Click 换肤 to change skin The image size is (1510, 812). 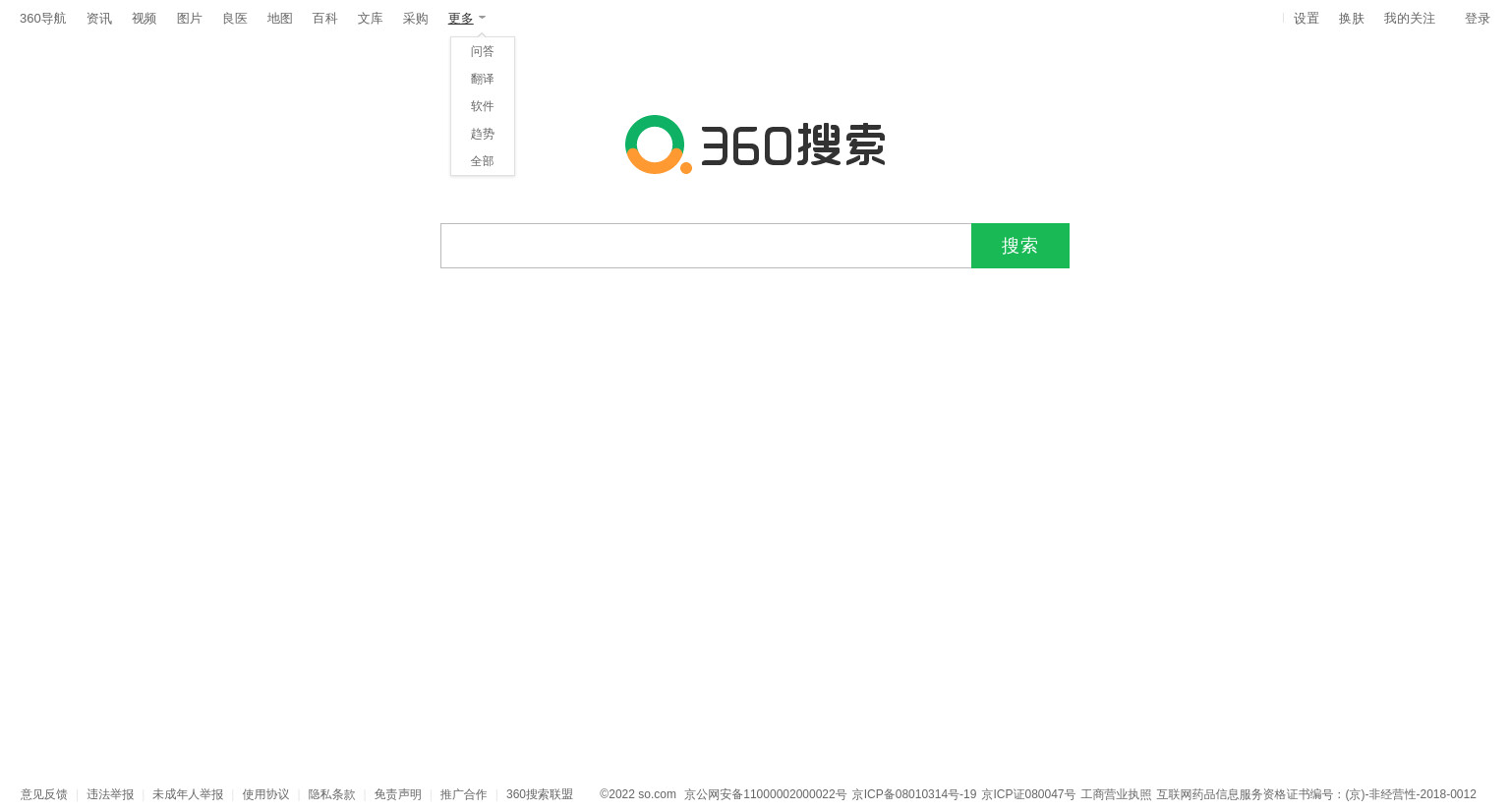(1352, 19)
